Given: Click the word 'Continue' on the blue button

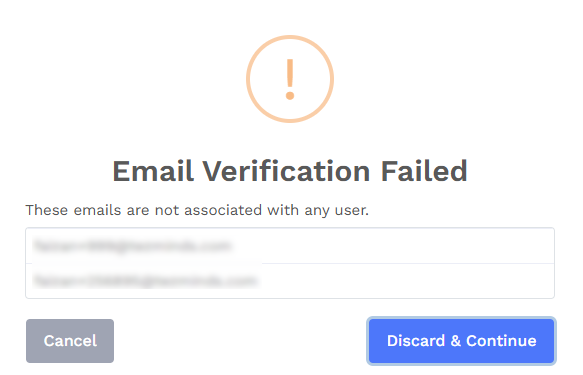Looking at the screenshot, I should tap(501, 341).
